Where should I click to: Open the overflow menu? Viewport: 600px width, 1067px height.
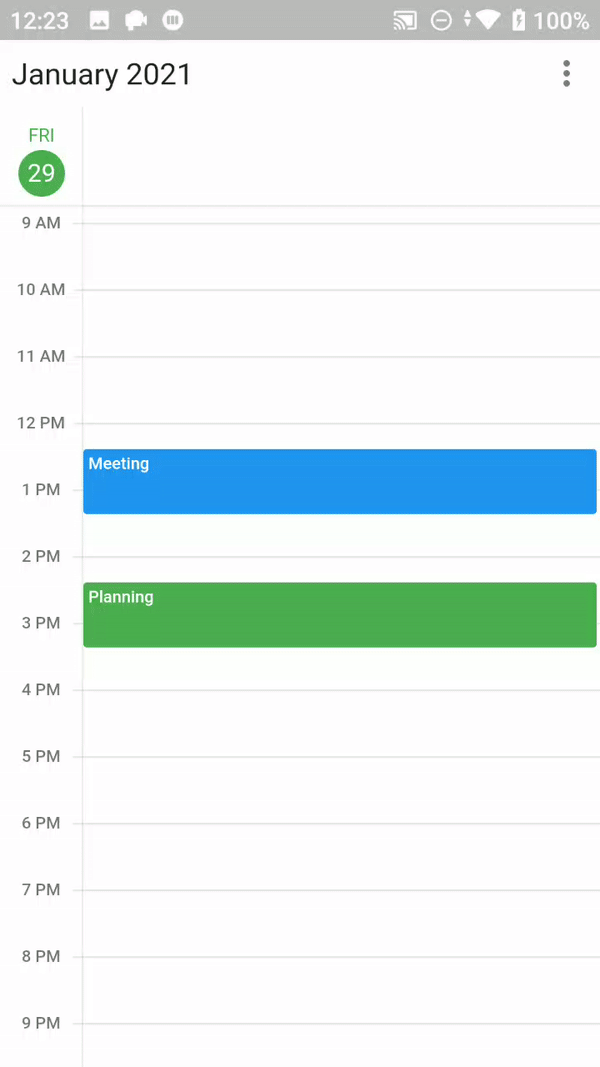point(566,74)
